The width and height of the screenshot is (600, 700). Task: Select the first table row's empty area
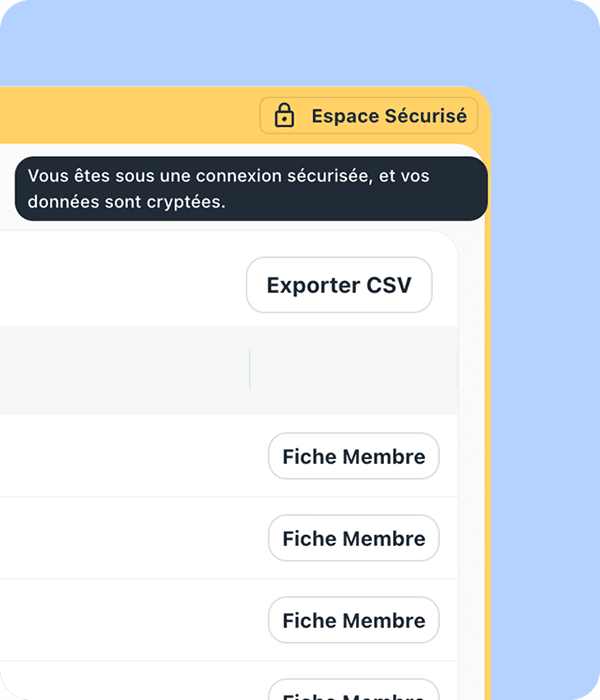pyautogui.click(x=120, y=457)
